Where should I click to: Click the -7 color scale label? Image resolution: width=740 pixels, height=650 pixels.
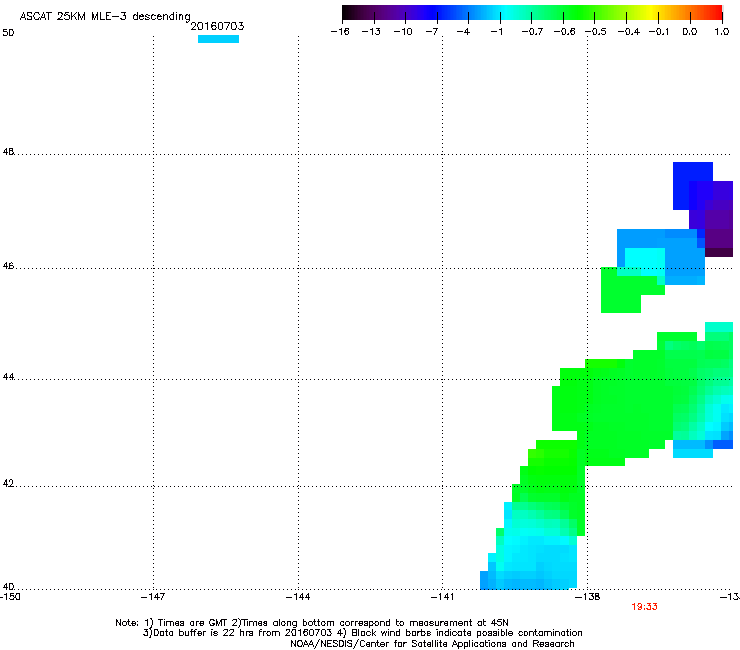click(x=431, y=32)
